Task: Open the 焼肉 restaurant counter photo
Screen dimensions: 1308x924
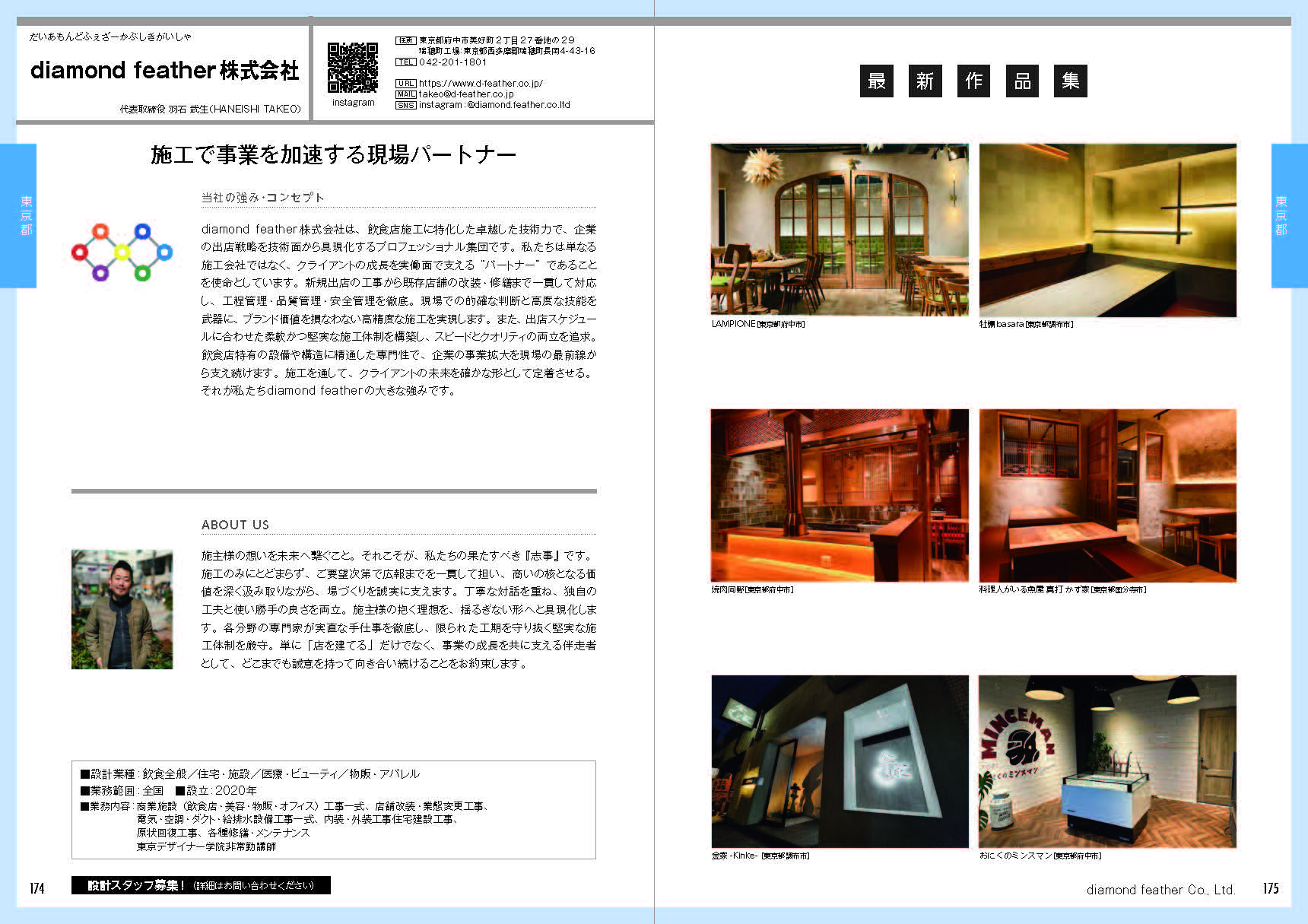Action: (x=840, y=495)
